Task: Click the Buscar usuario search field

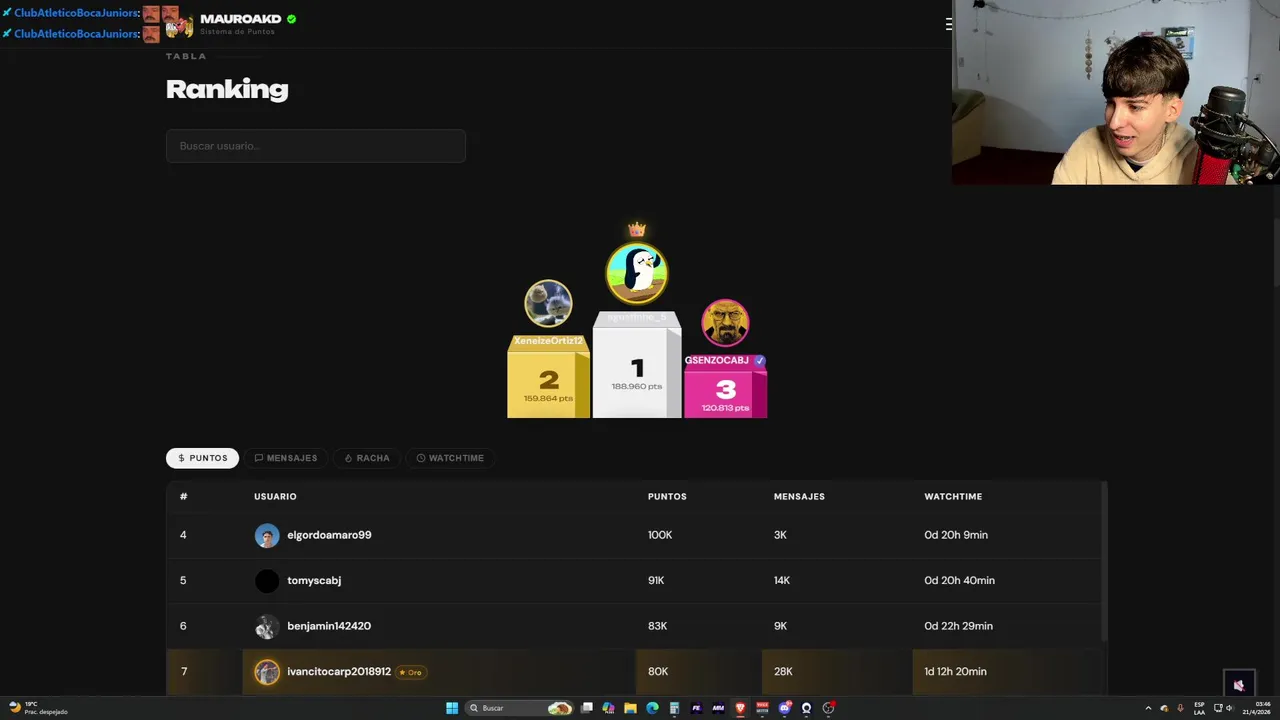Action: 316,146
